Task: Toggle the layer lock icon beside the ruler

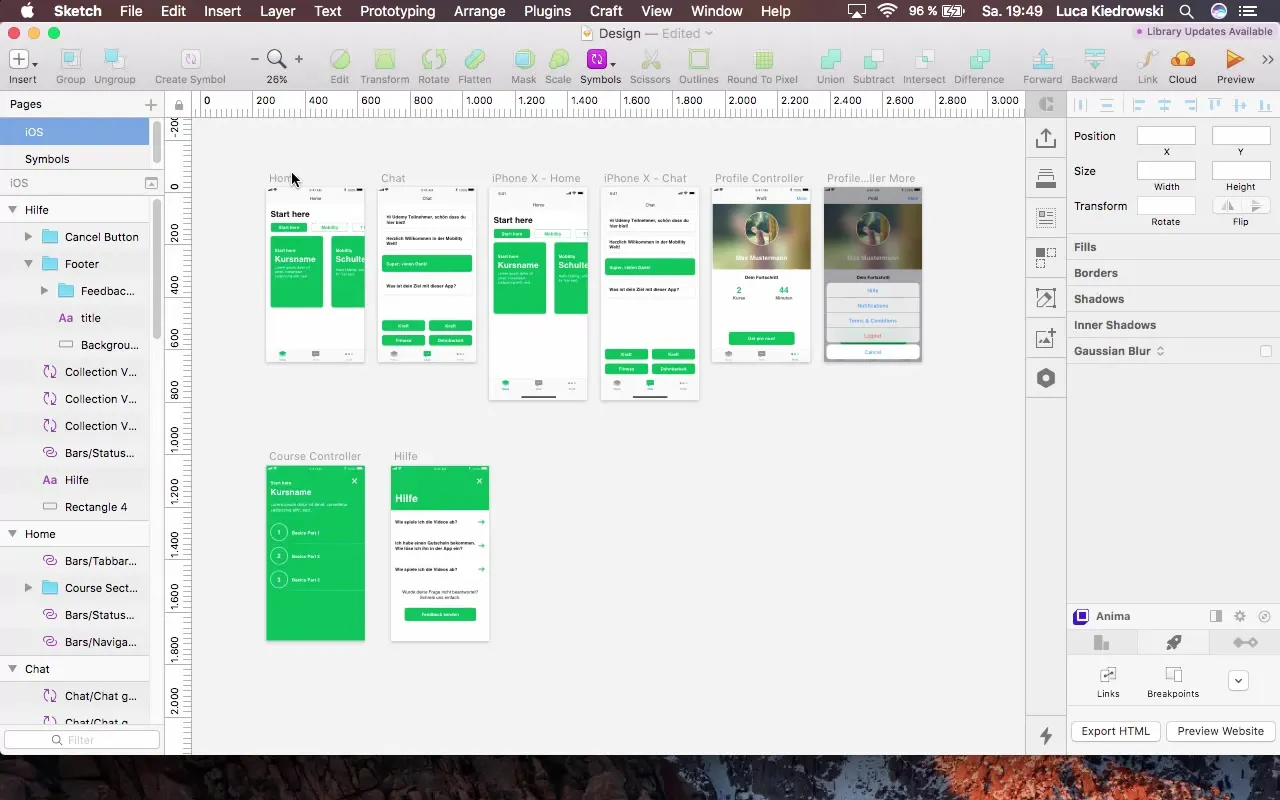Action: [x=179, y=104]
